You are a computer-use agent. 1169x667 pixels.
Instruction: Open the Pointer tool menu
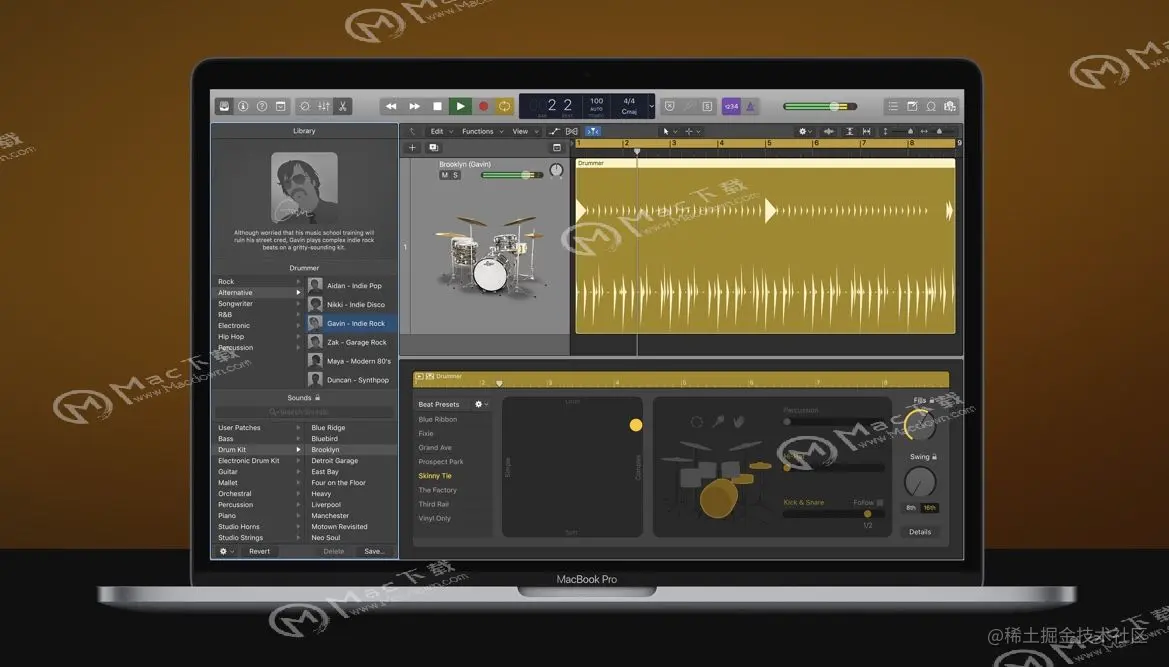pyautogui.click(x=669, y=131)
